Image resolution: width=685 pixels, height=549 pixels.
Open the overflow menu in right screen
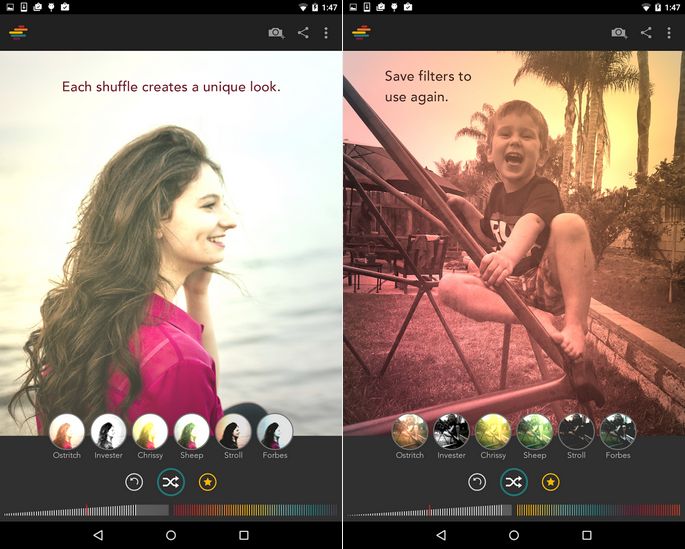coord(669,33)
